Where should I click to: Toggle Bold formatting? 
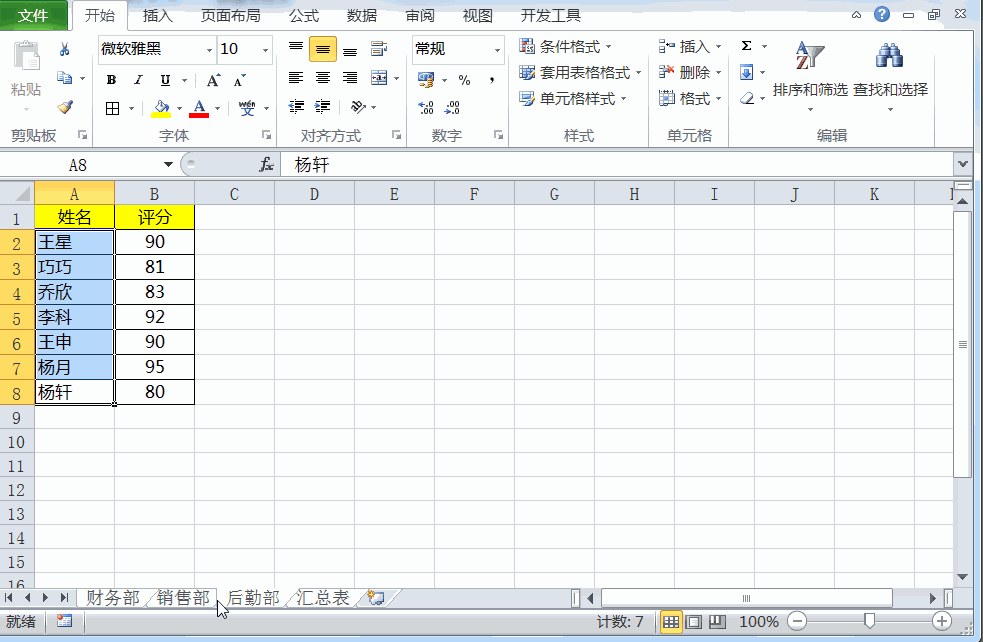click(x=112, y=80)
